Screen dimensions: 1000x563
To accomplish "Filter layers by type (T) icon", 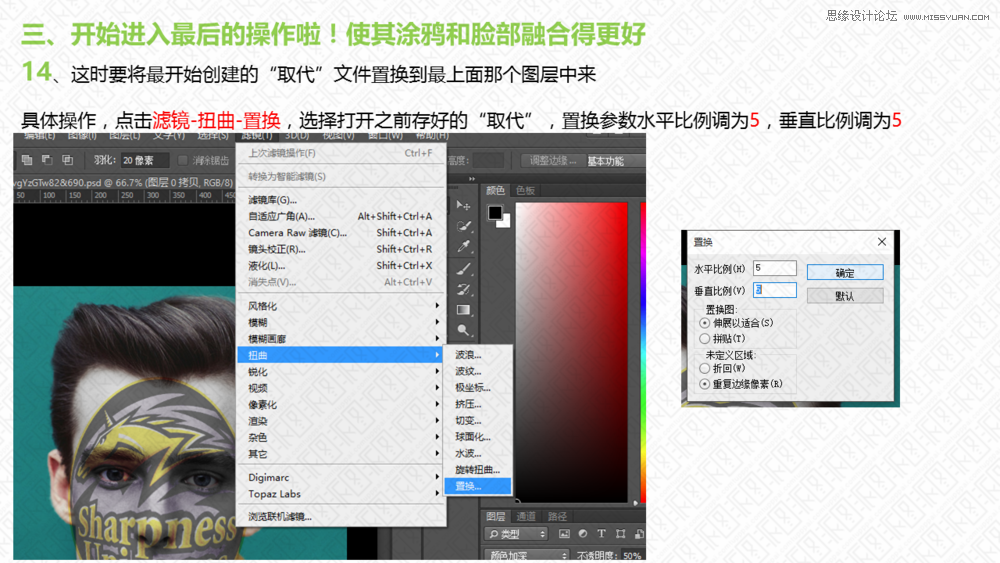I will (601, 534).
